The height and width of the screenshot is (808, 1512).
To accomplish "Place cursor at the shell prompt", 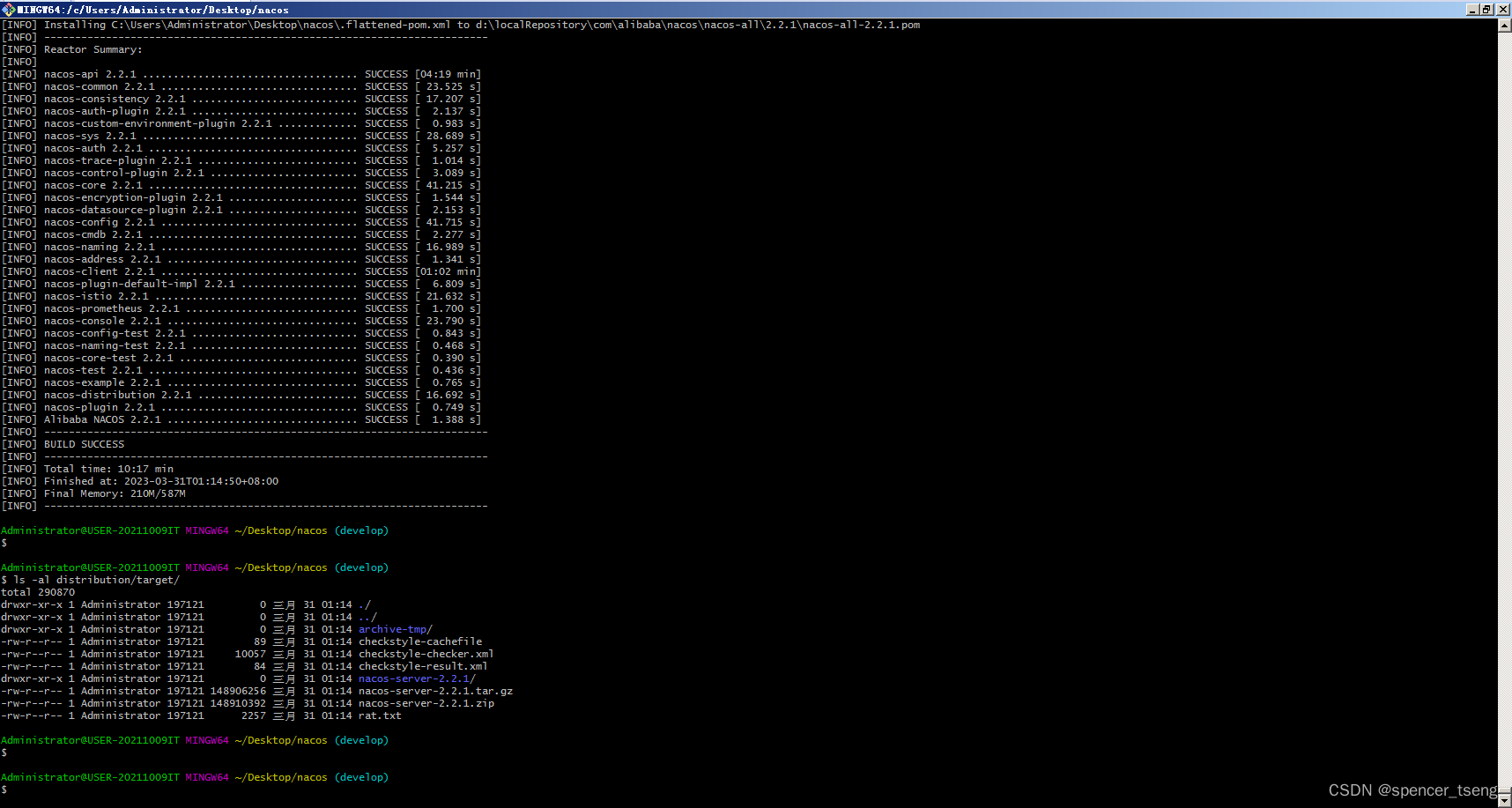I will point(7,789).
